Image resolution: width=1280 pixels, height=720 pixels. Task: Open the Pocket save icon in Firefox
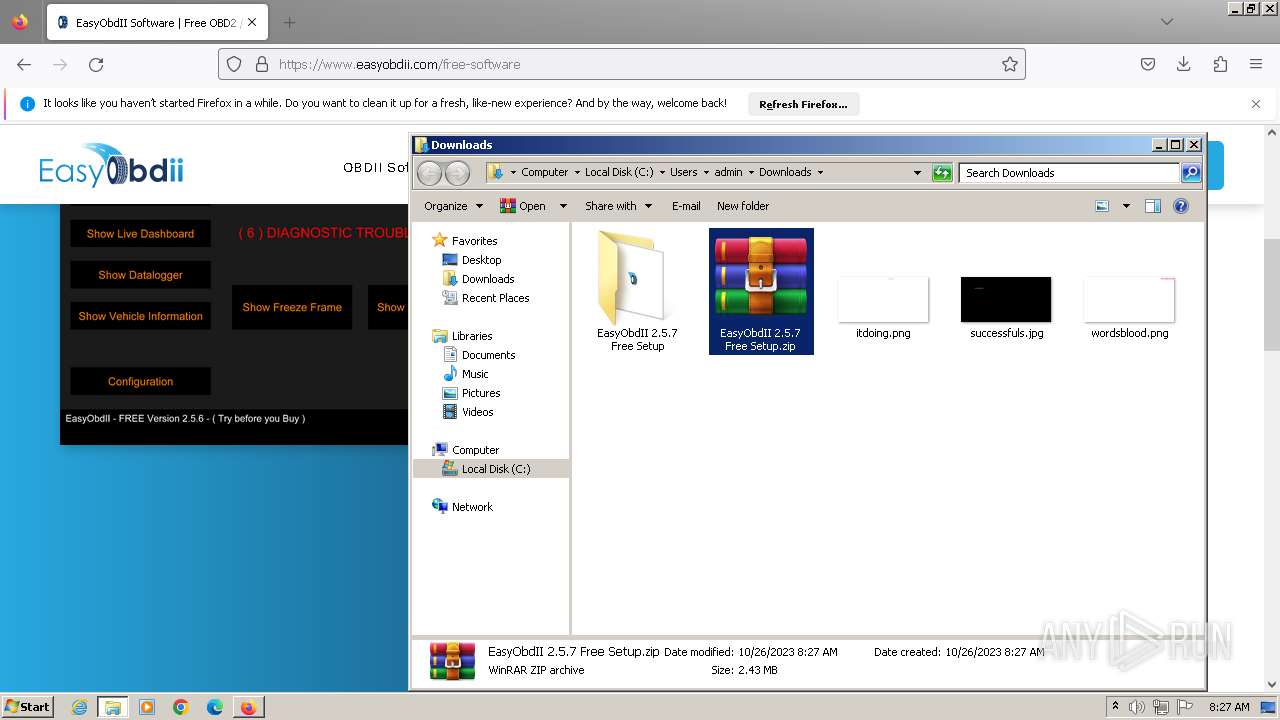point(1148,64)
